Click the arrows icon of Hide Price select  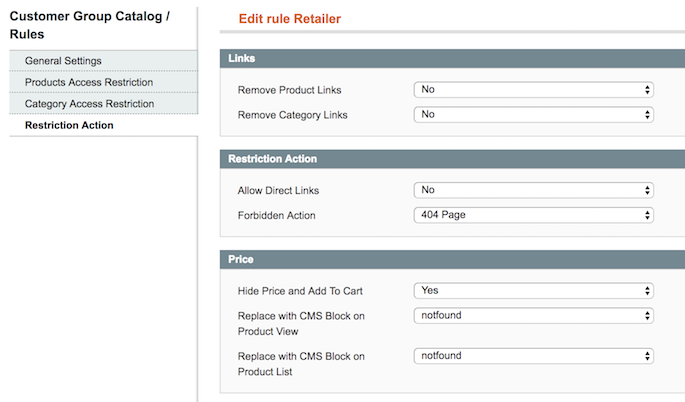tap(647, 291)
